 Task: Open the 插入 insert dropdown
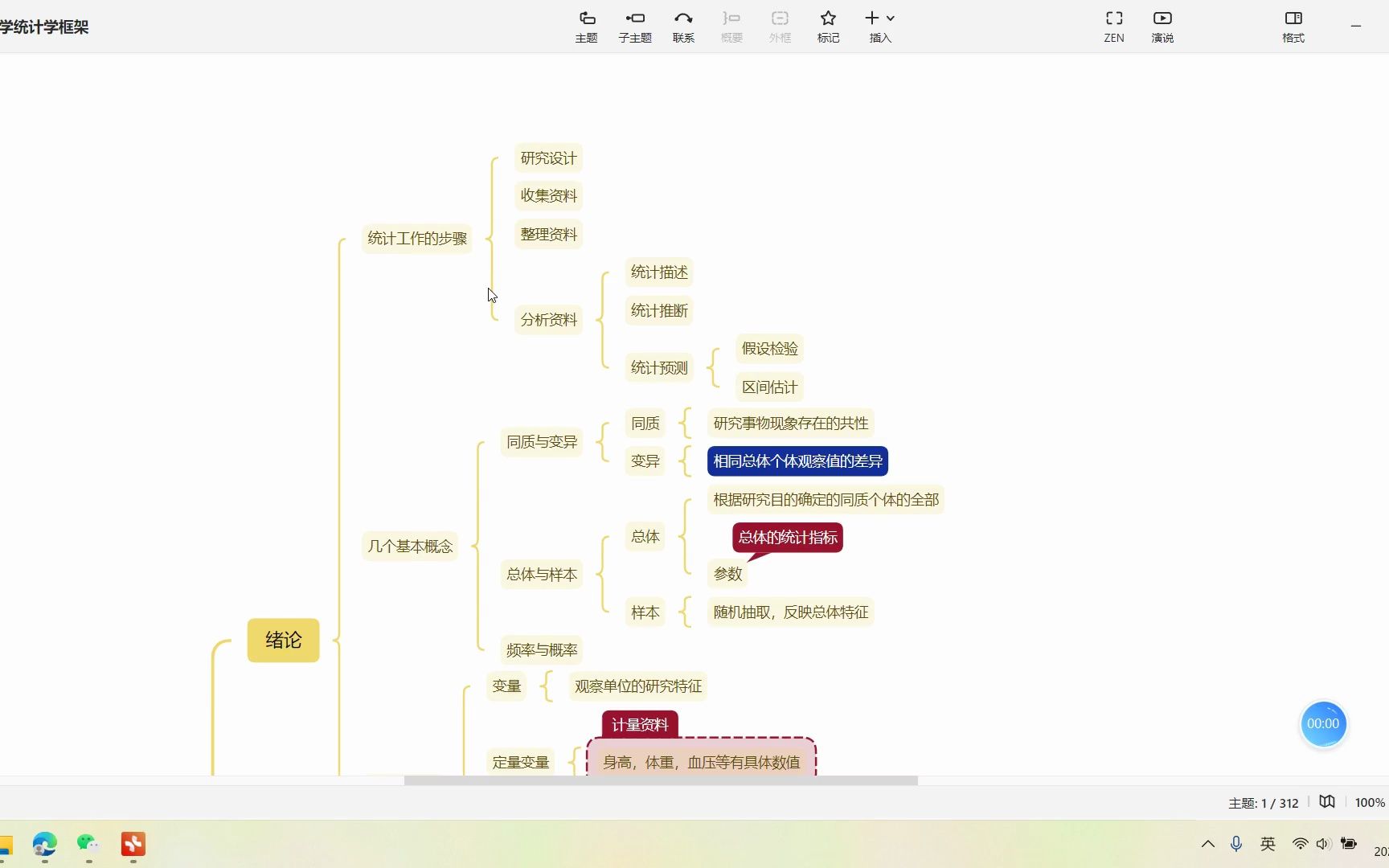click(x=880, y=27)
